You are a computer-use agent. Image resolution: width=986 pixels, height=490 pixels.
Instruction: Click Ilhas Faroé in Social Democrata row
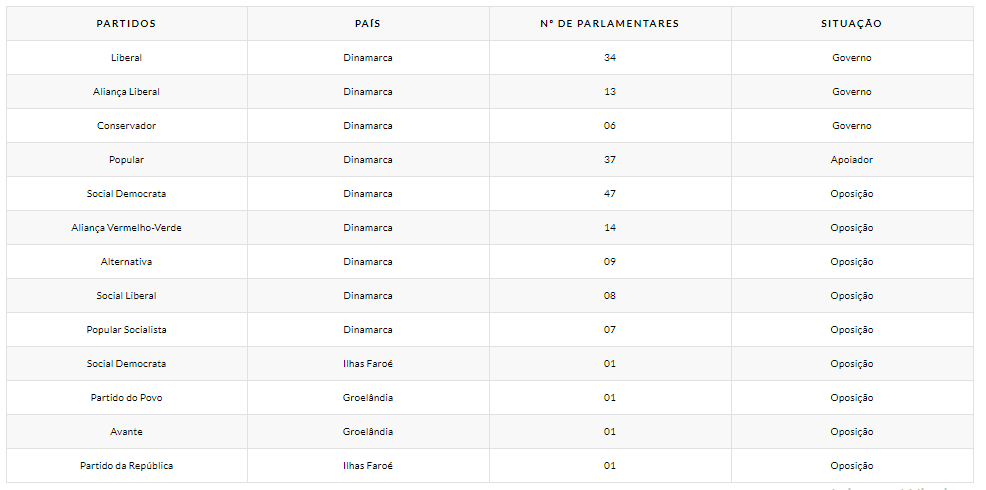coord(368,364)
